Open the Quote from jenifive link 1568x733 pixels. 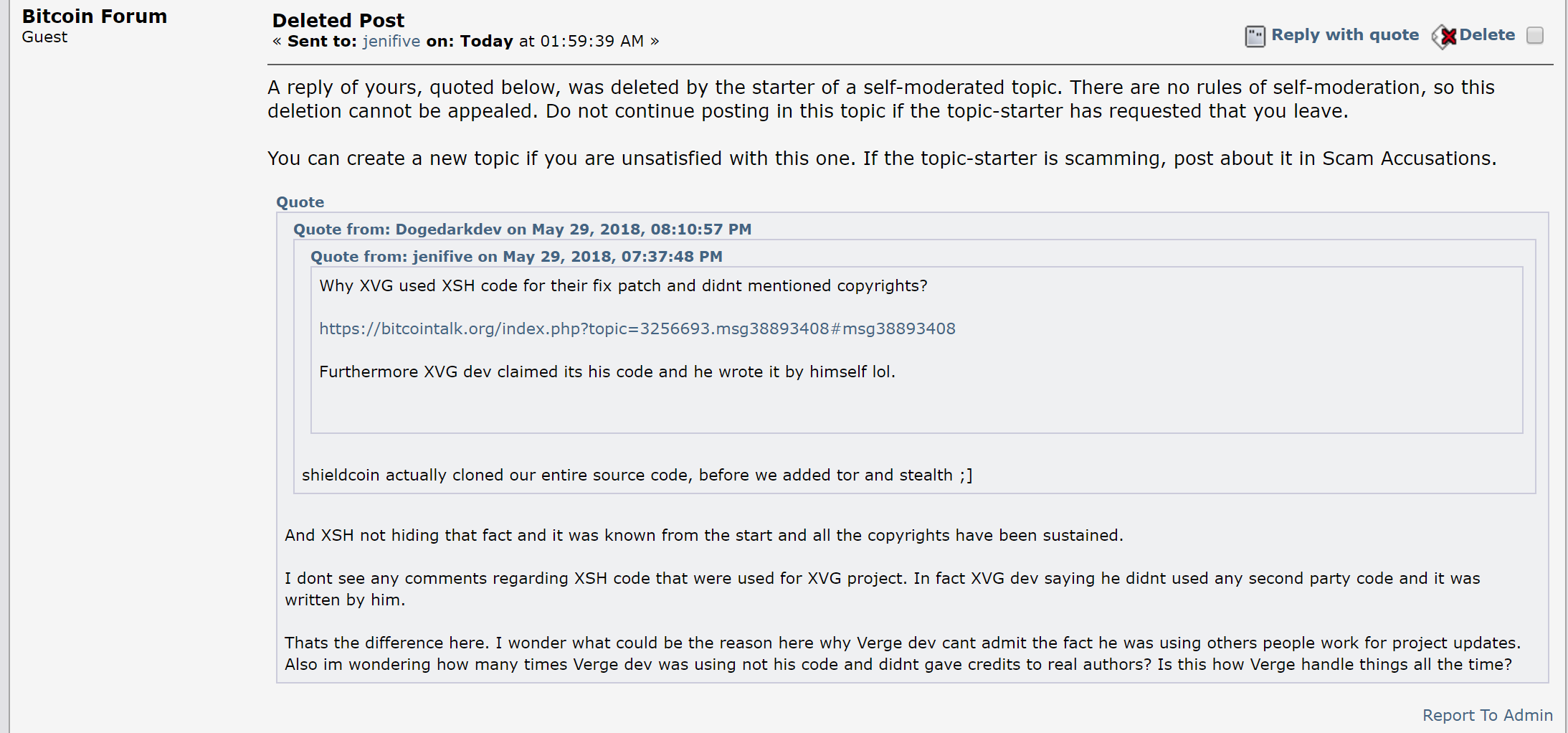pyautogui.click(x=516, y=257)
